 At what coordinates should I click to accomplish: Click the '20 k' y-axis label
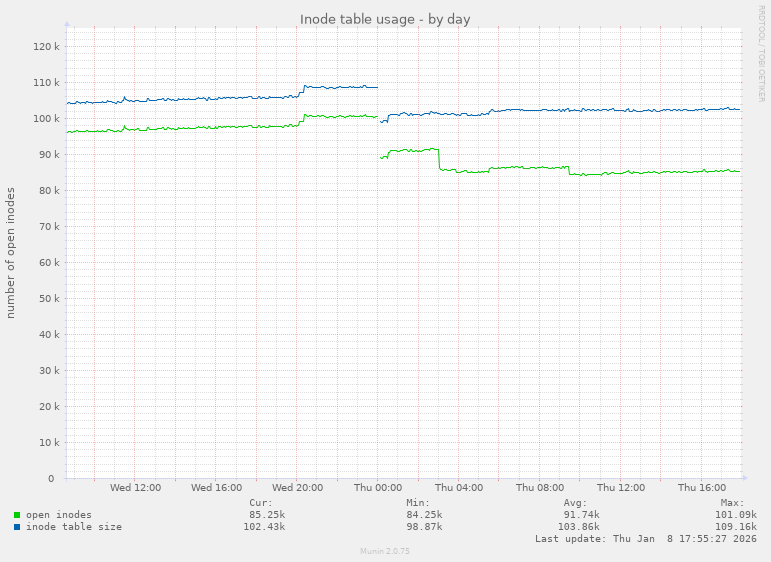pyautogui.click(x=49, y=406)
